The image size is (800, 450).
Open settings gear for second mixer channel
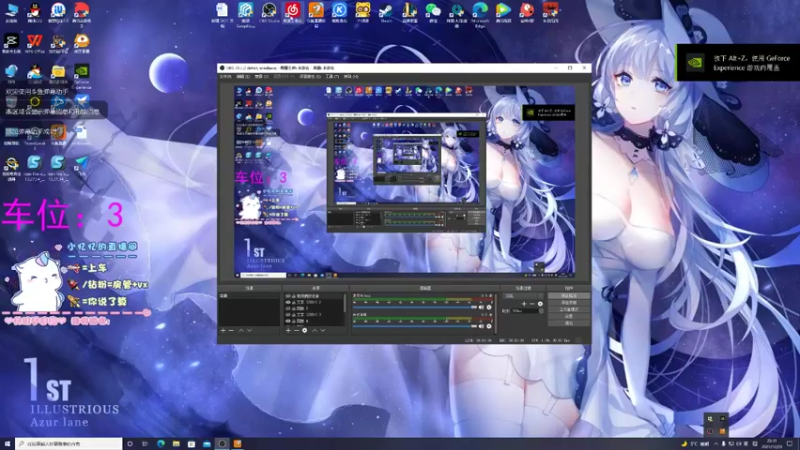point(489,326)
